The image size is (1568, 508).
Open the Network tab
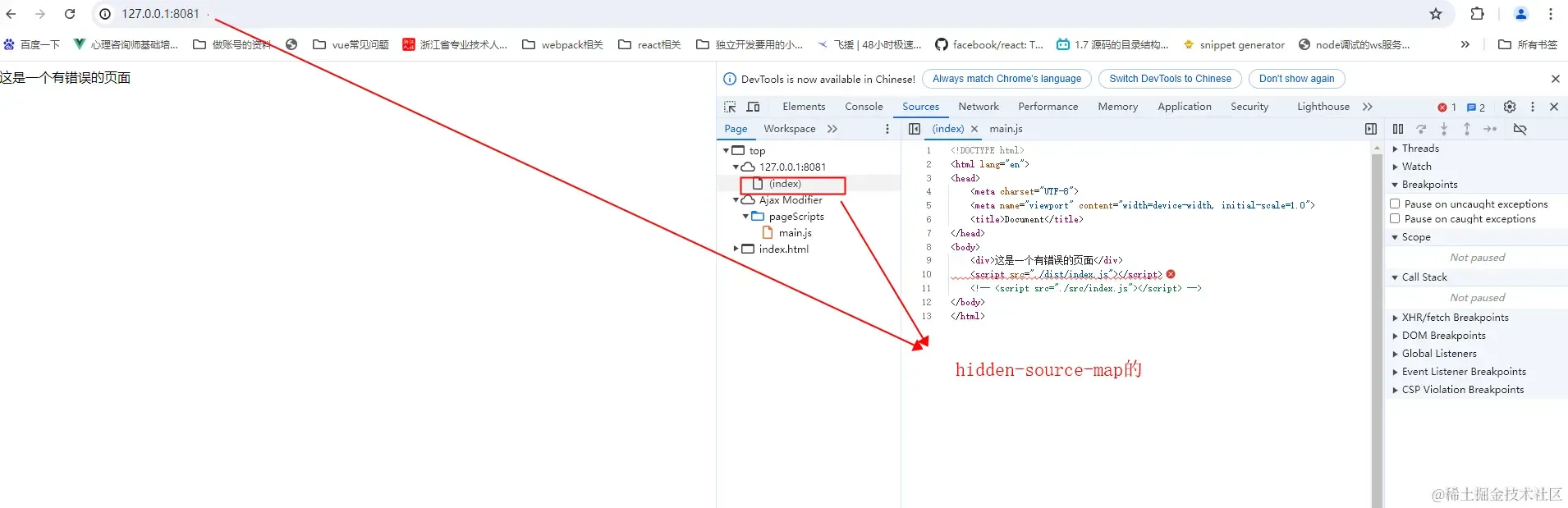(979, 107)
